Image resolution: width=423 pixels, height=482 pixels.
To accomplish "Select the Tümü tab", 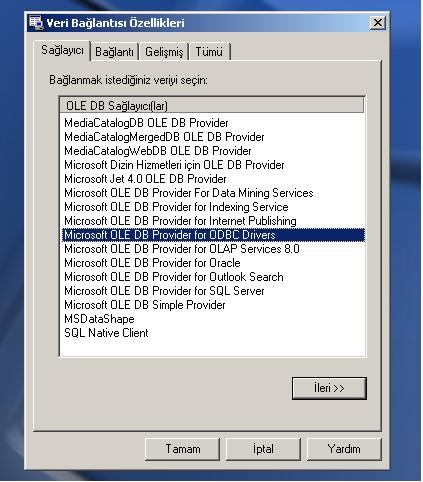I will [x=209, y=52].
